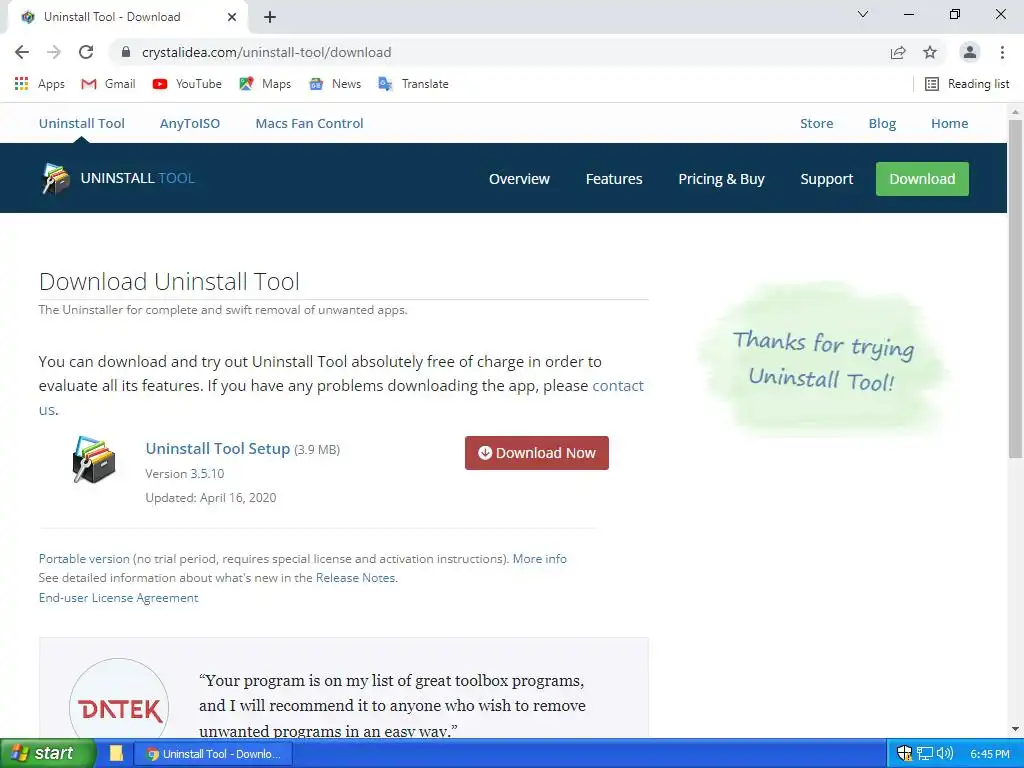Open the Chrome three-dot menu
The image size is (1024, 768).
[1002, 52]
